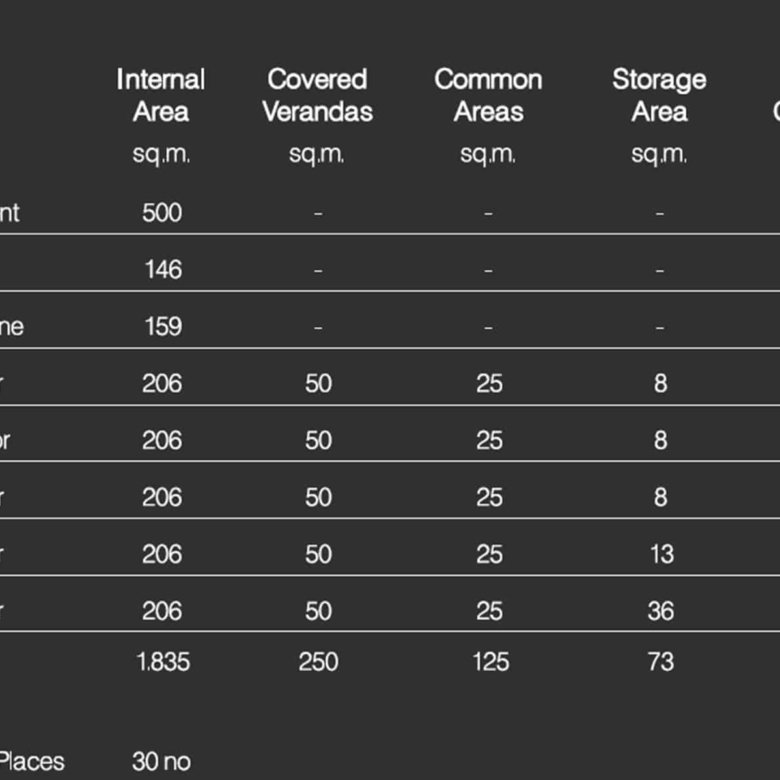Click the 73 Storage Area total
The image size is (780, 780).
(x=660, y=661)
